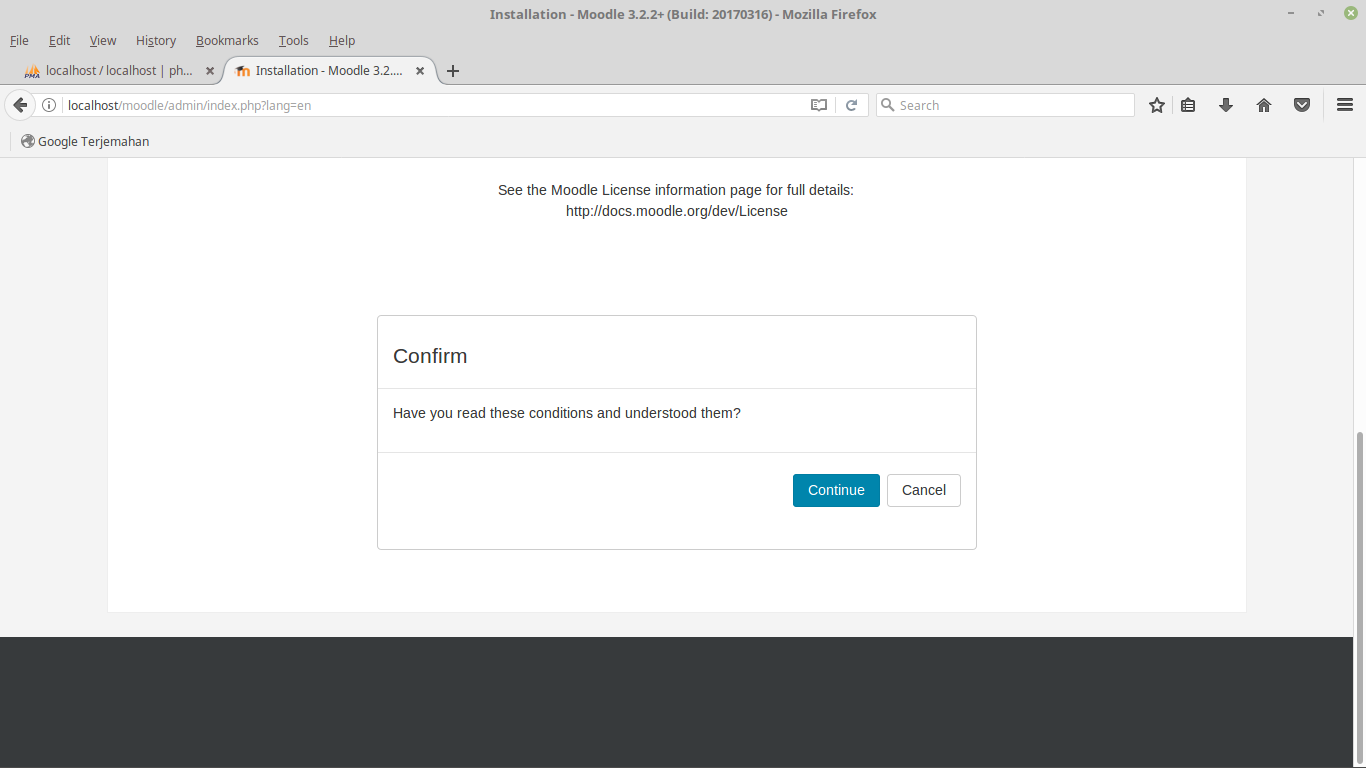Click the Continue button

(x=836, y=490)
